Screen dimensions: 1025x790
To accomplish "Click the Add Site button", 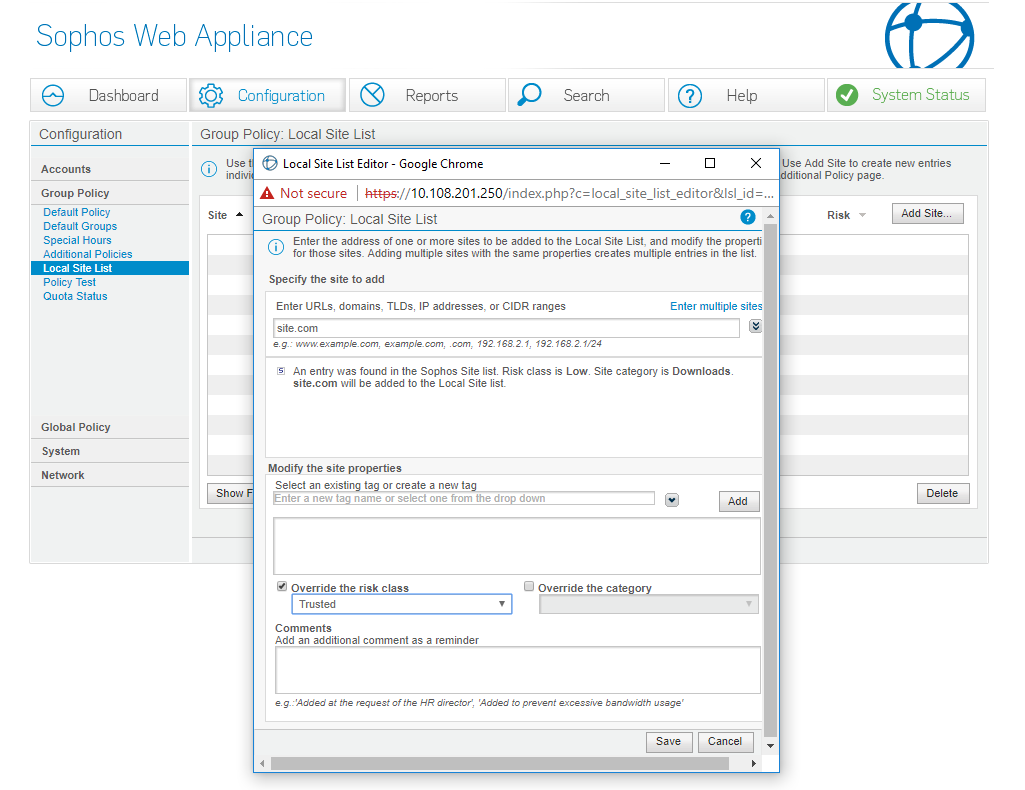I will [927, 213].
